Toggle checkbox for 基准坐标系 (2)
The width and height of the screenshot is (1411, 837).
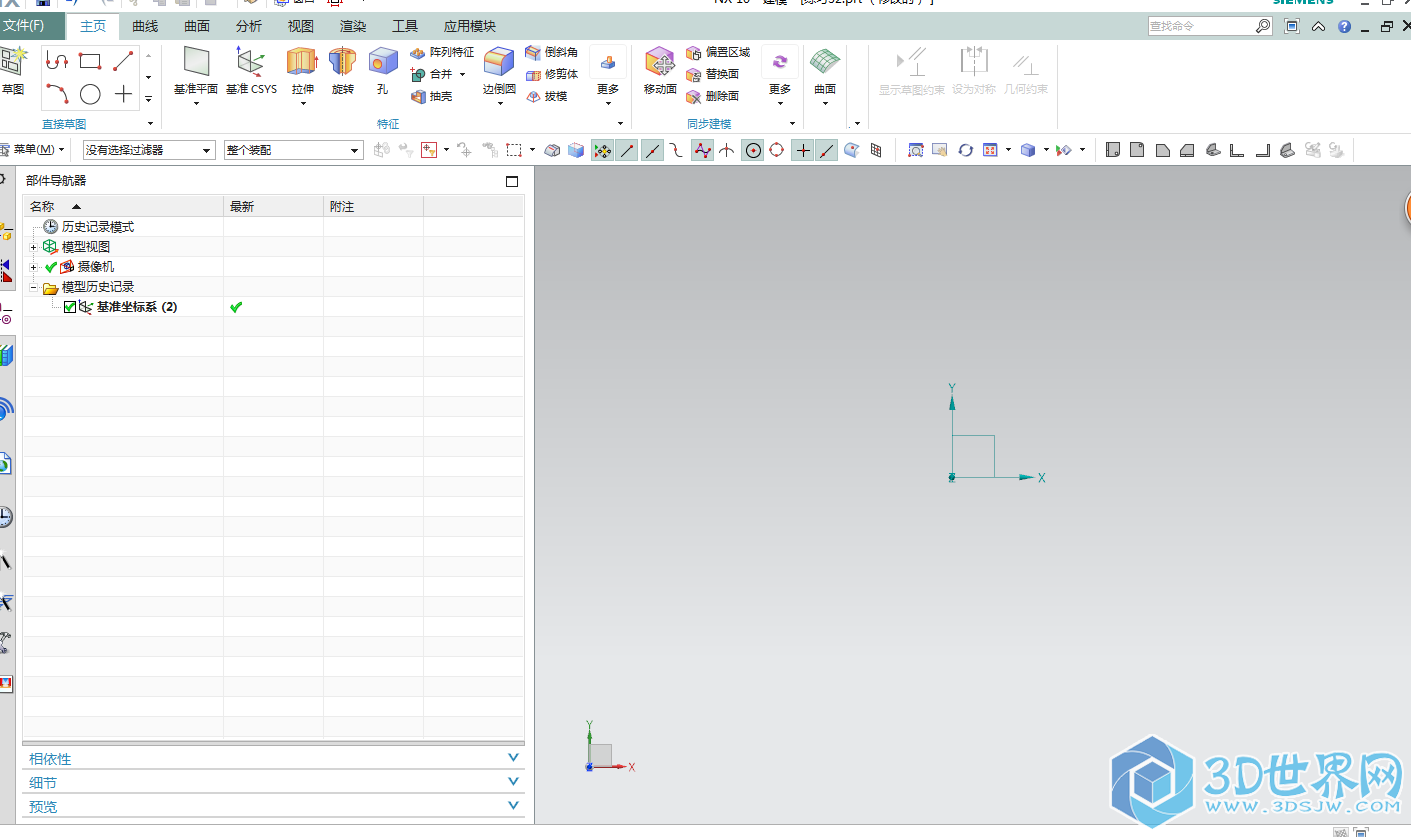pos(70,307)
